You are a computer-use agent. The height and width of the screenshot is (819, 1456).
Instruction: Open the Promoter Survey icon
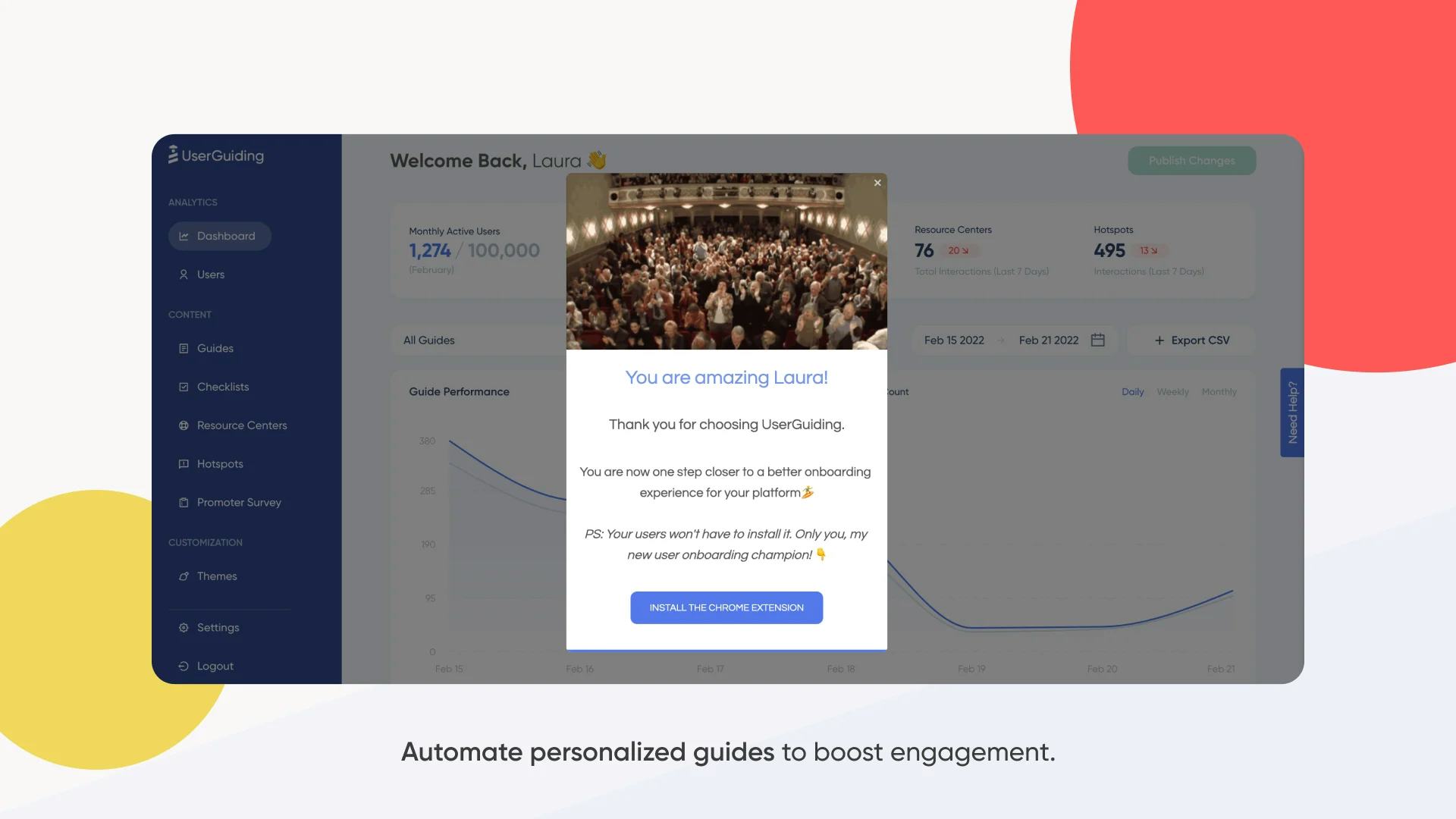point(184,503)
